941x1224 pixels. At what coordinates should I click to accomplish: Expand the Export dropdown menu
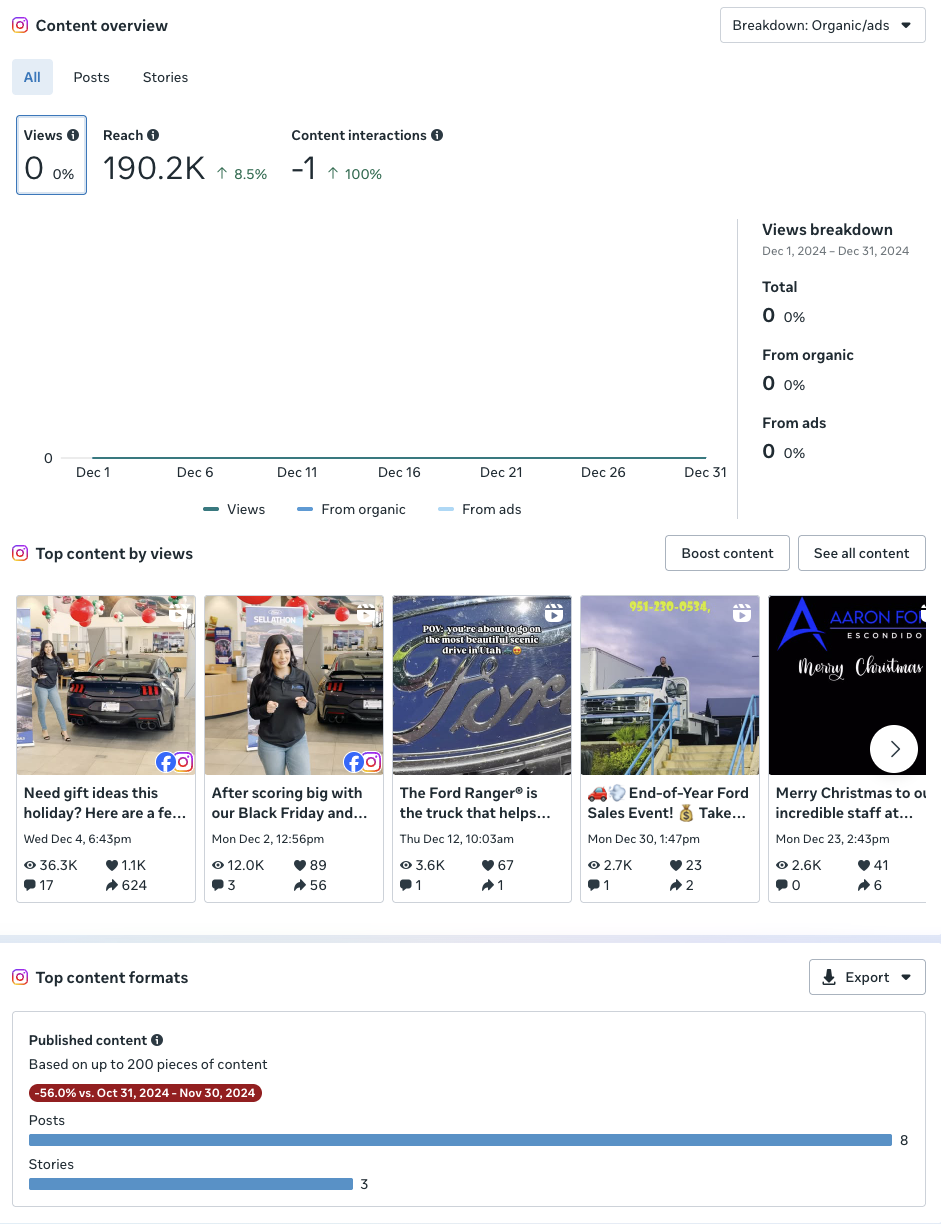867,977
